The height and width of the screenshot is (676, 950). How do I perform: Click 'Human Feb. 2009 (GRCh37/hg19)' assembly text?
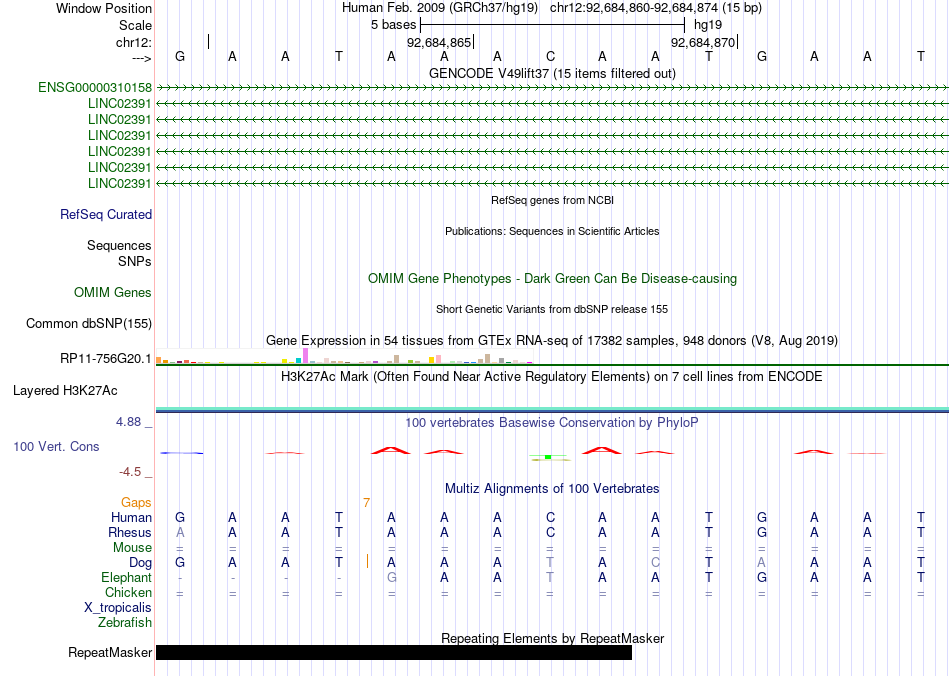point(440,8)
